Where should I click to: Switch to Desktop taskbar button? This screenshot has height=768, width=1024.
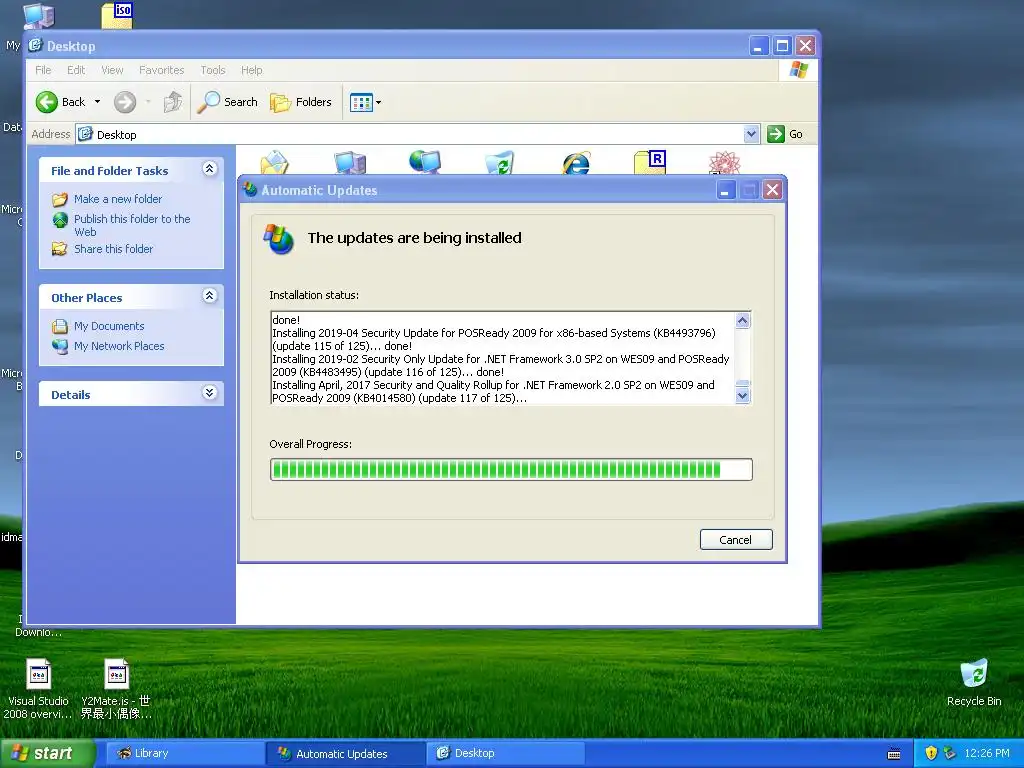(x=505, y=754)
